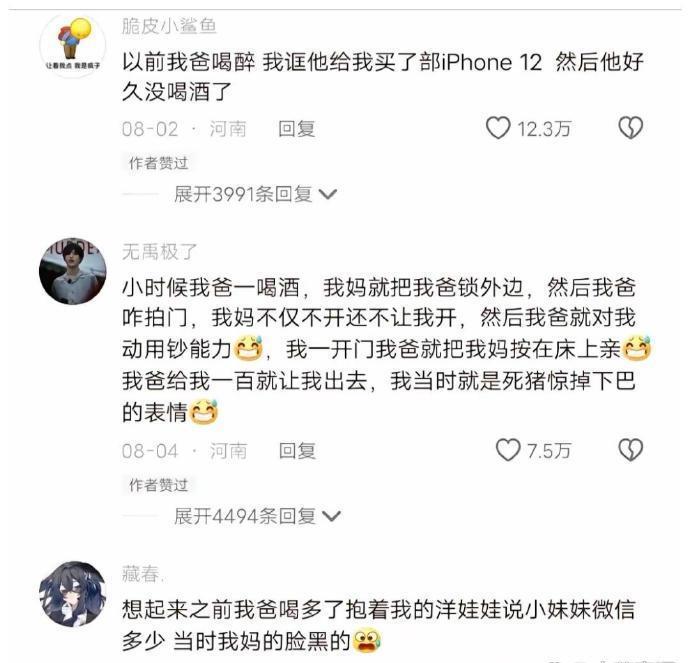This screenshot has height=663, width=690.
Task: Reply to the 08-04 comment via 回复
Action: pos(297,451)
